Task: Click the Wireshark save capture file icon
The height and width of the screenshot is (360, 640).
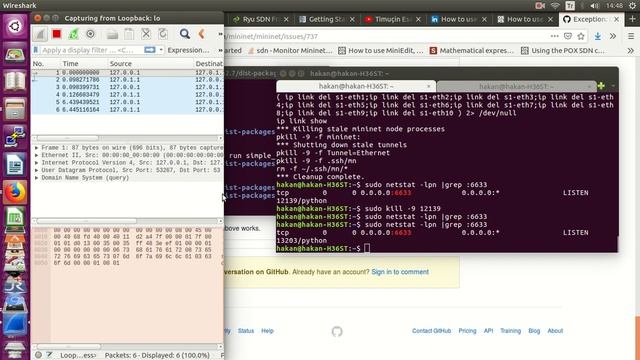Action: pyautogui.click(x=129, y=34)
